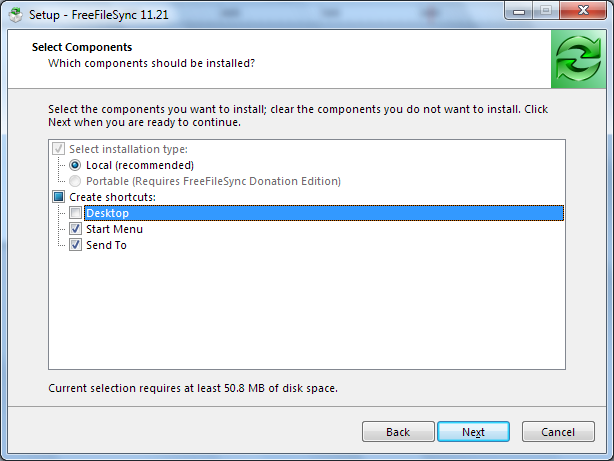Select the Local (recommended) radio button

click(75, 165)
